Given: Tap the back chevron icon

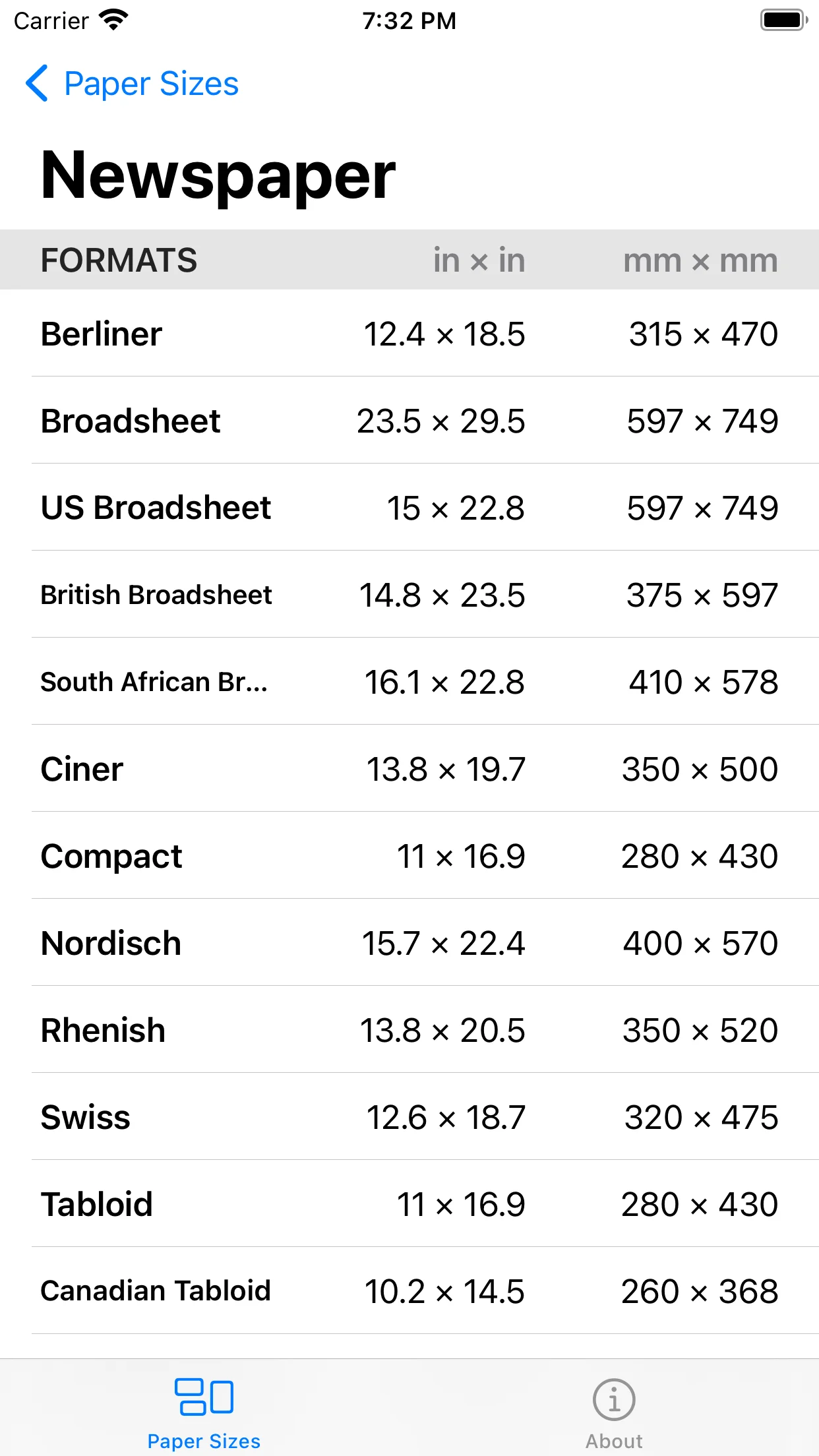Looking at the screenshot, I should tap(37, 83).
